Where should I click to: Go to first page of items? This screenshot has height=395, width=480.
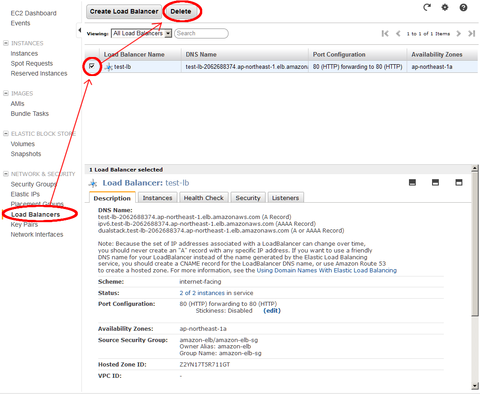click(x=385, y=33)
